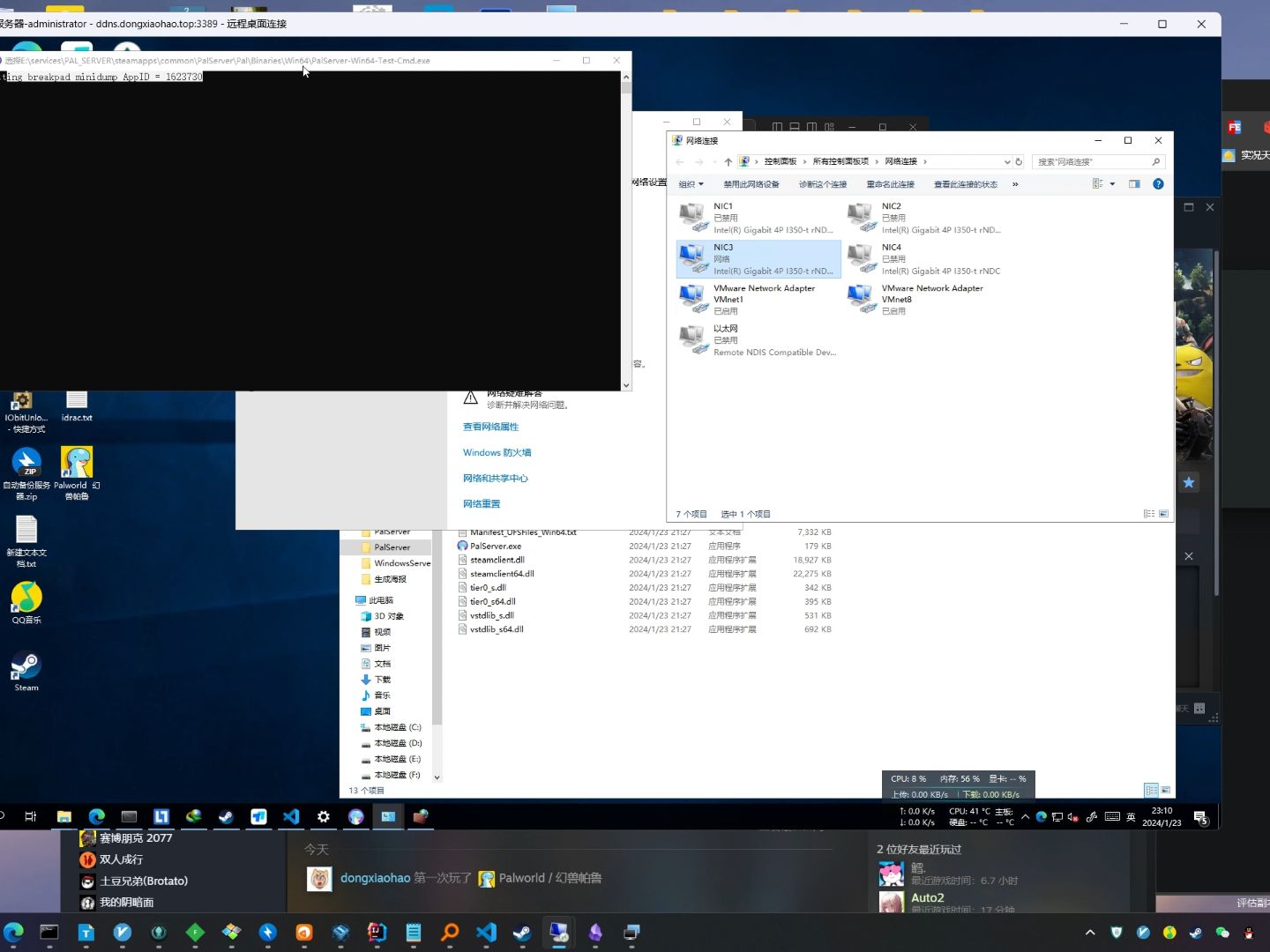Open Palworld / 幻兽帕鲁 link in Steam
Viewport: 1270px width, 952px height.
[550, 878]
